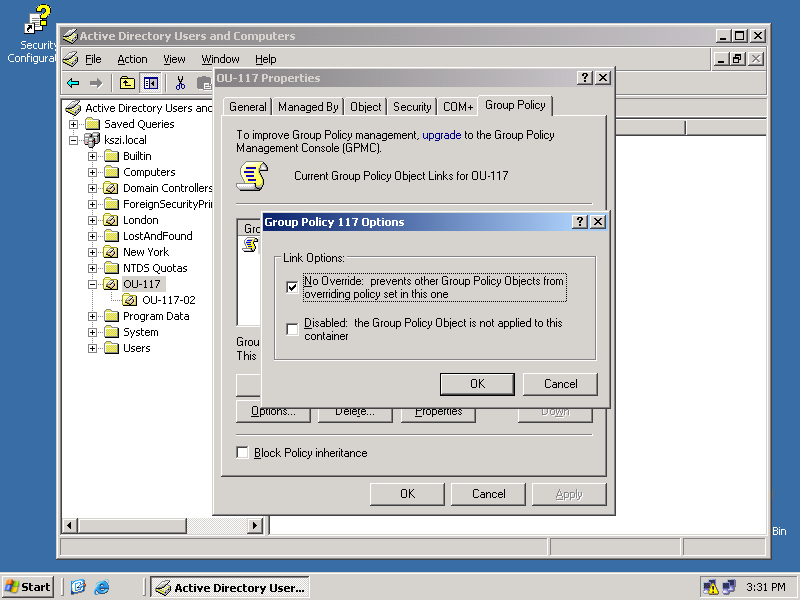
Task: Click the upgrade link for GPMC
Action: [441, 135]
